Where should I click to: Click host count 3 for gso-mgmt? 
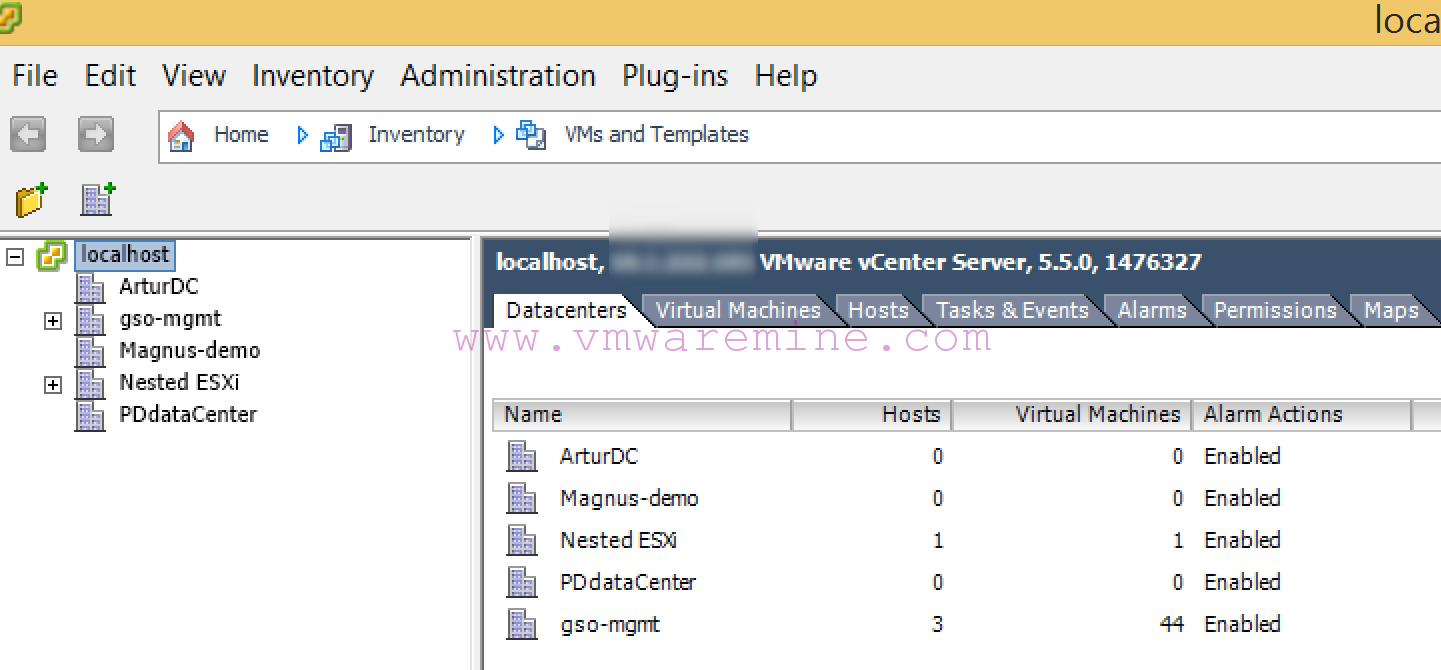click(937, 625)
